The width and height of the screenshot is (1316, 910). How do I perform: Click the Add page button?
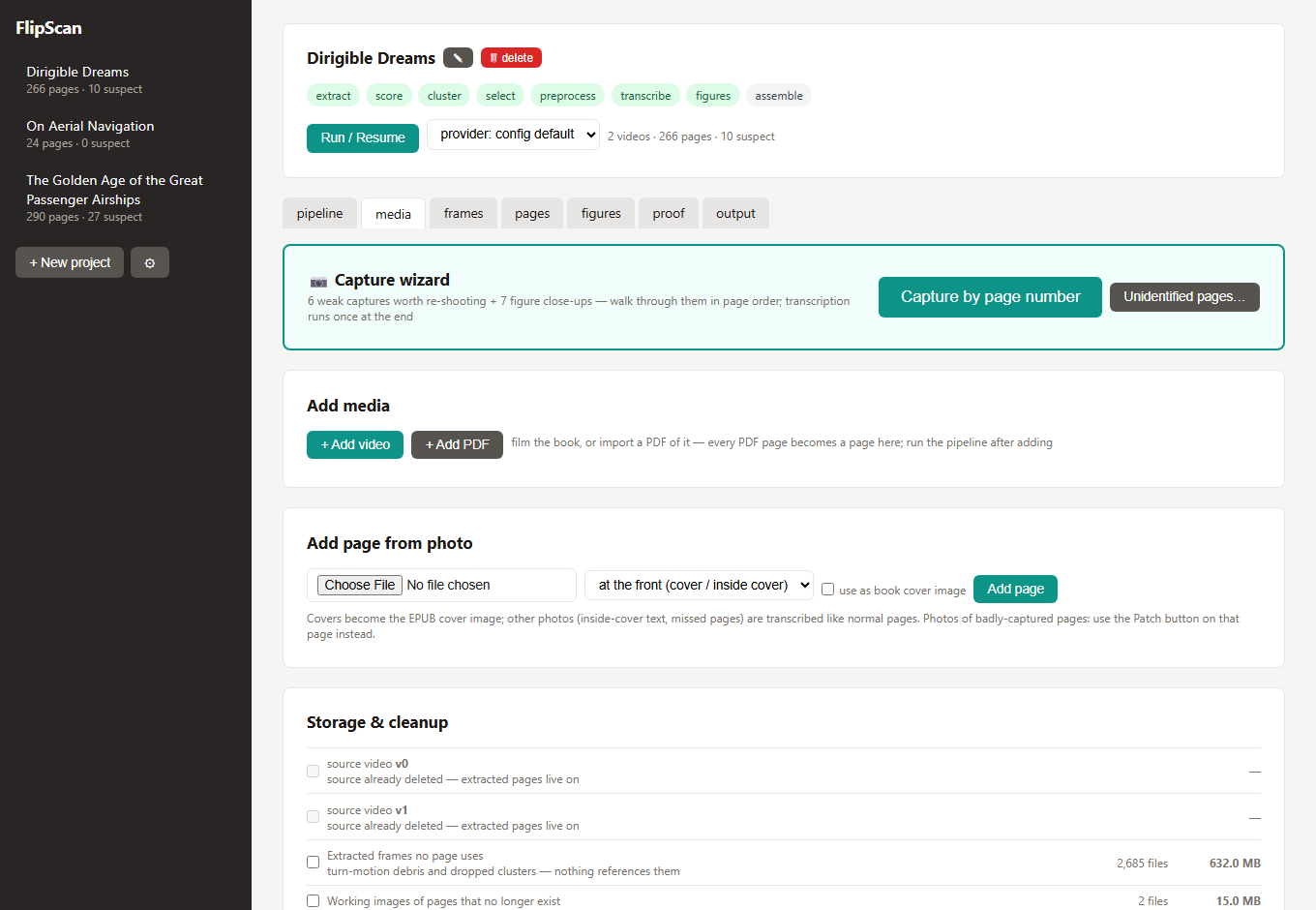pyautogui.click(x=1015, y=589)
